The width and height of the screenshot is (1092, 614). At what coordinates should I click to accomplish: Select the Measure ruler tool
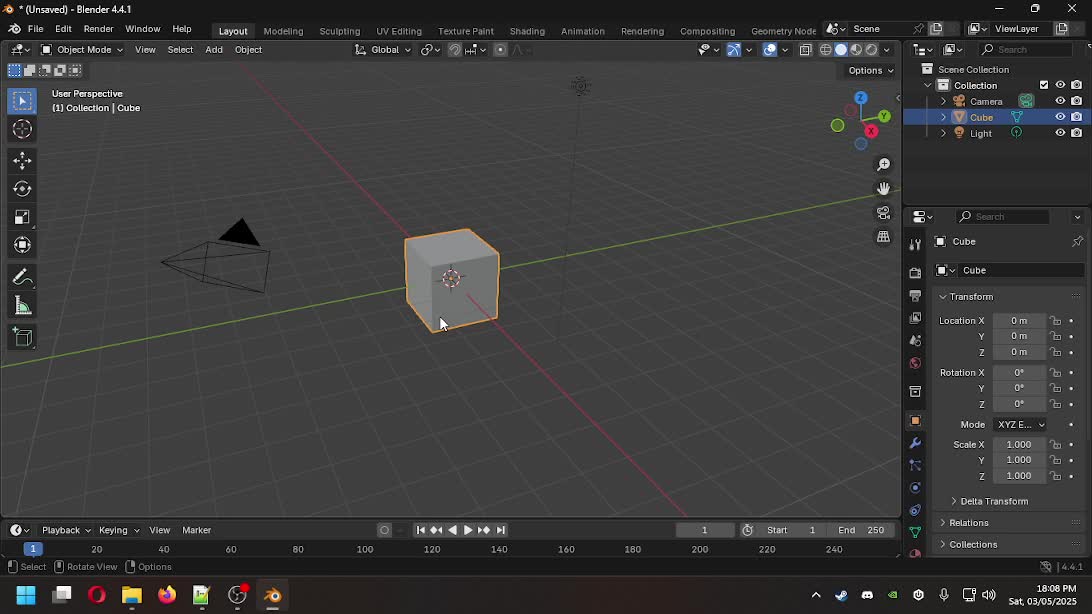click(22, 306)
